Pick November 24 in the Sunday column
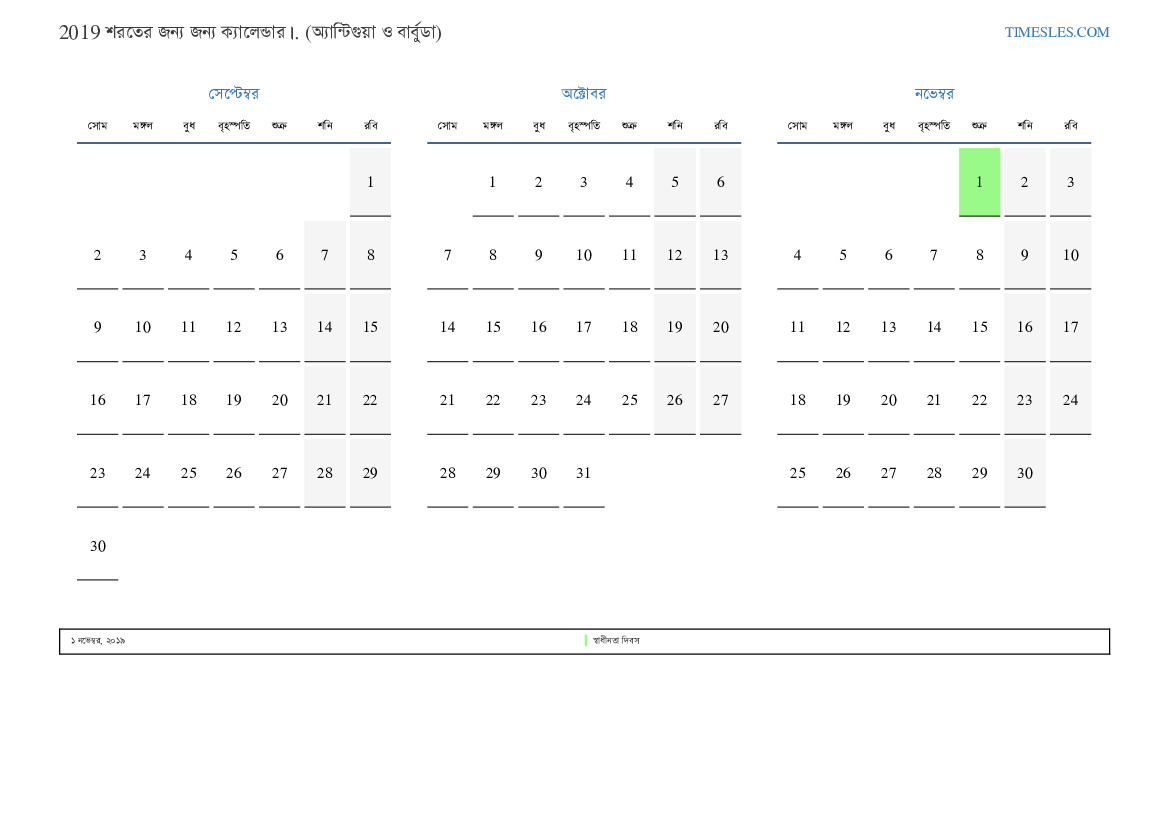 (x=1070, y=400)
